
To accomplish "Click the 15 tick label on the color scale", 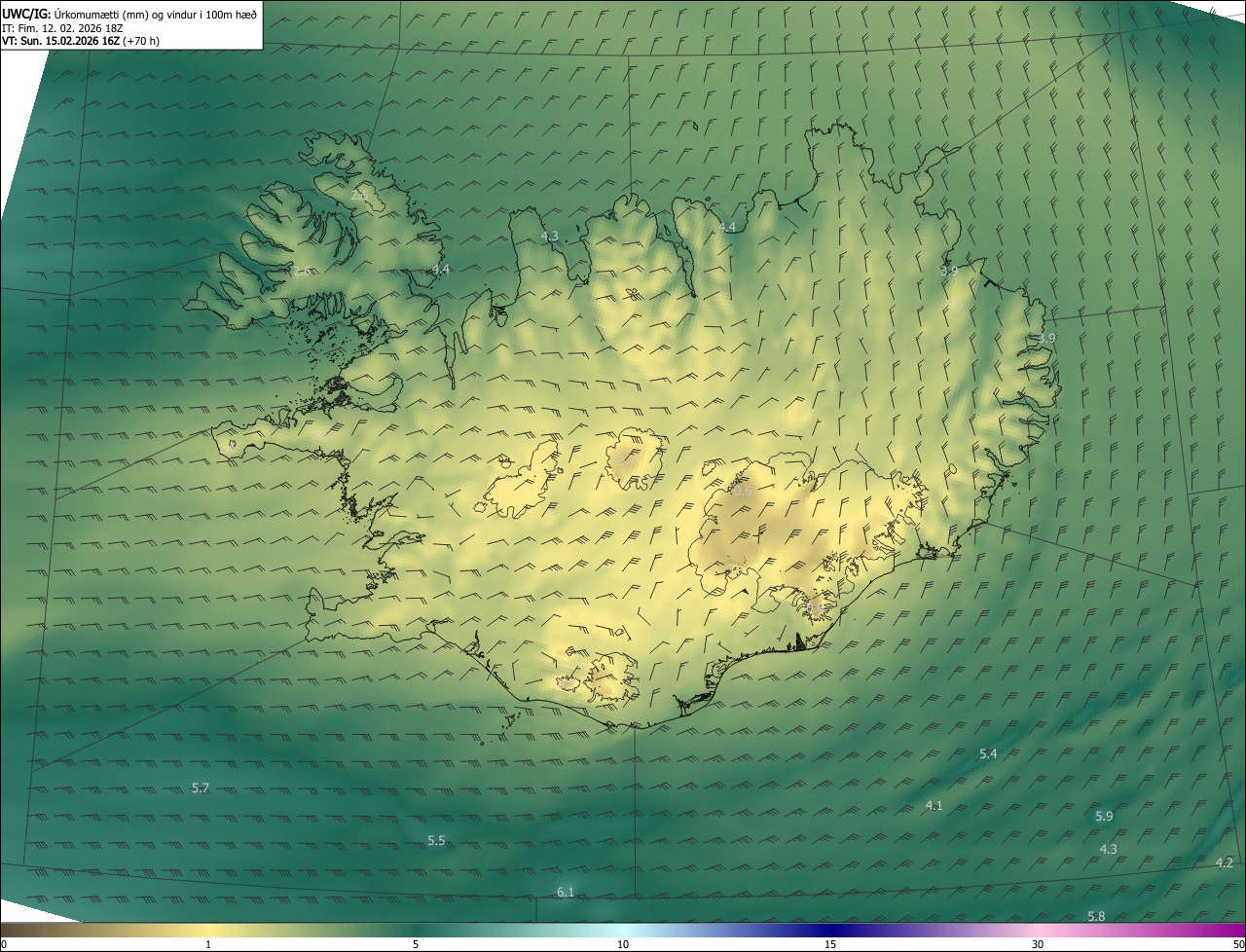I will [830, 944].
